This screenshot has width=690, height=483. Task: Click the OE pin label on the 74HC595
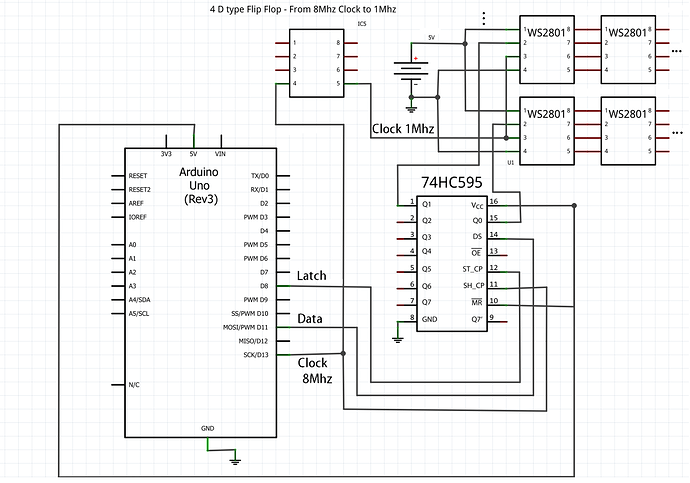(476, 252)
